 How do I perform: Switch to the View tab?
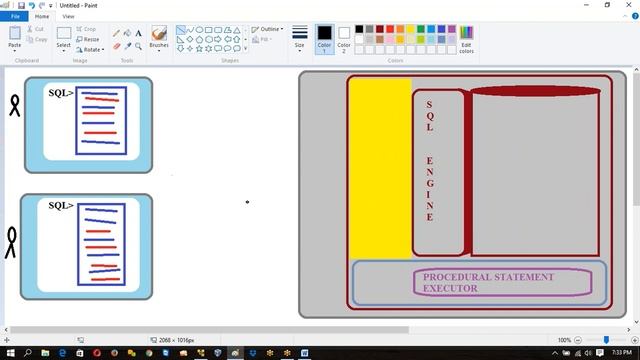(x=68, y=16)
